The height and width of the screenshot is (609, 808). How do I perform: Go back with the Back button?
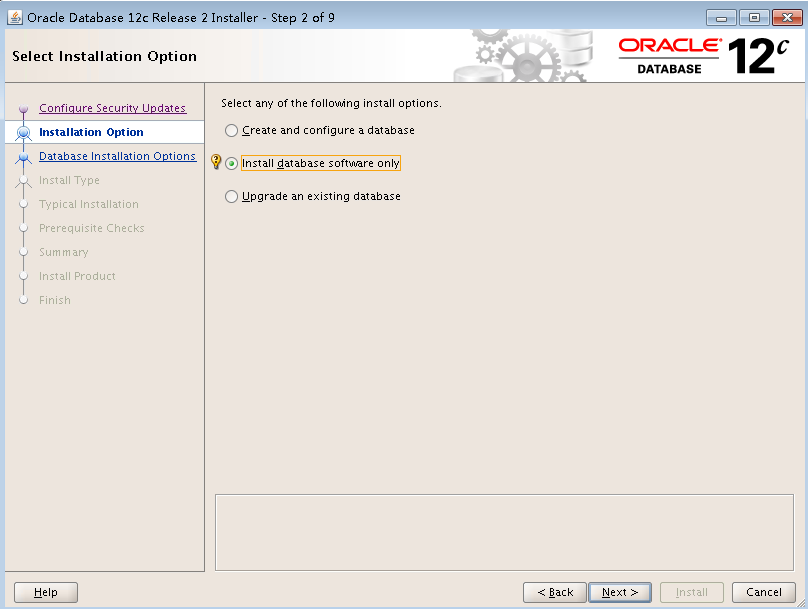[x=555, y=593]
